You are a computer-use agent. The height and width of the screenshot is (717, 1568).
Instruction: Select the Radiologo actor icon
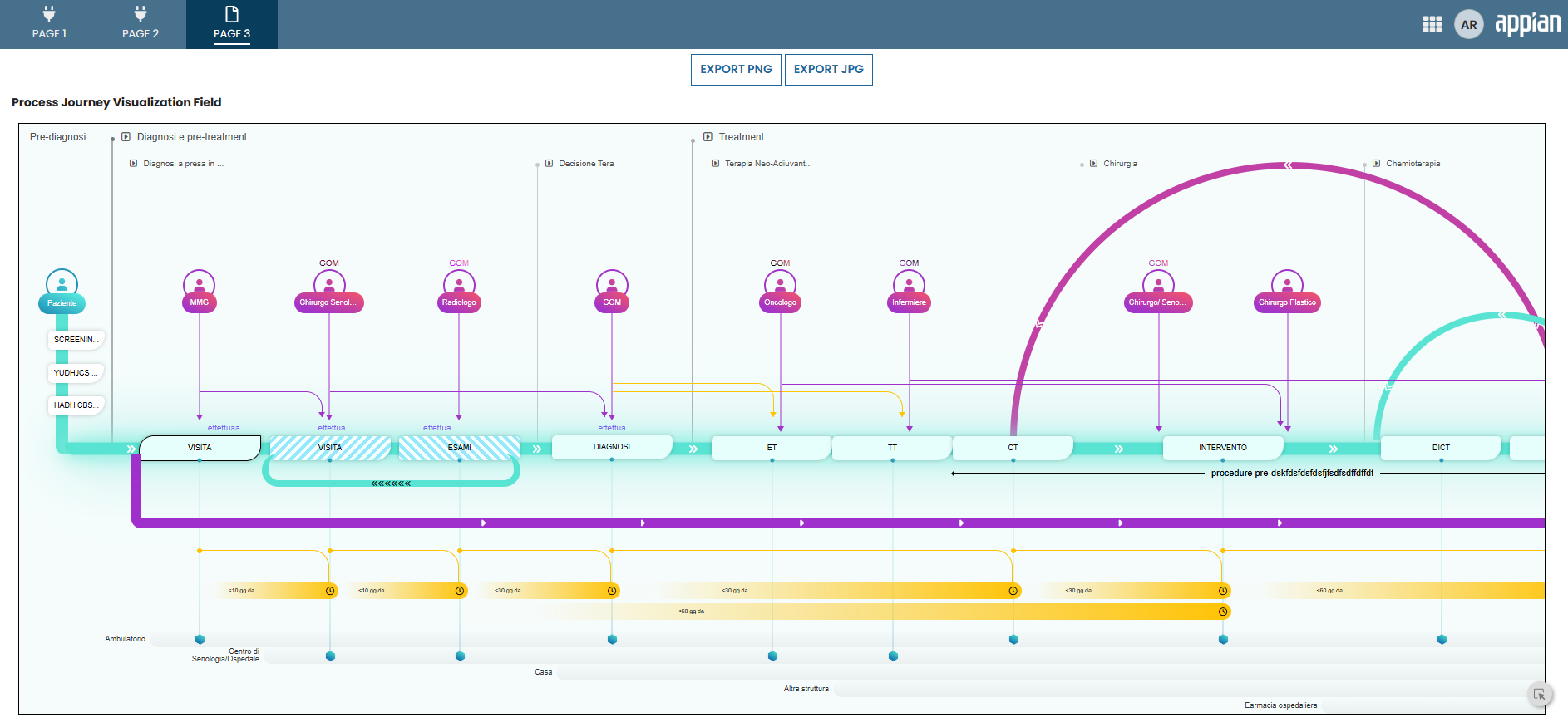pyautogui.click(x=459, y=284)
